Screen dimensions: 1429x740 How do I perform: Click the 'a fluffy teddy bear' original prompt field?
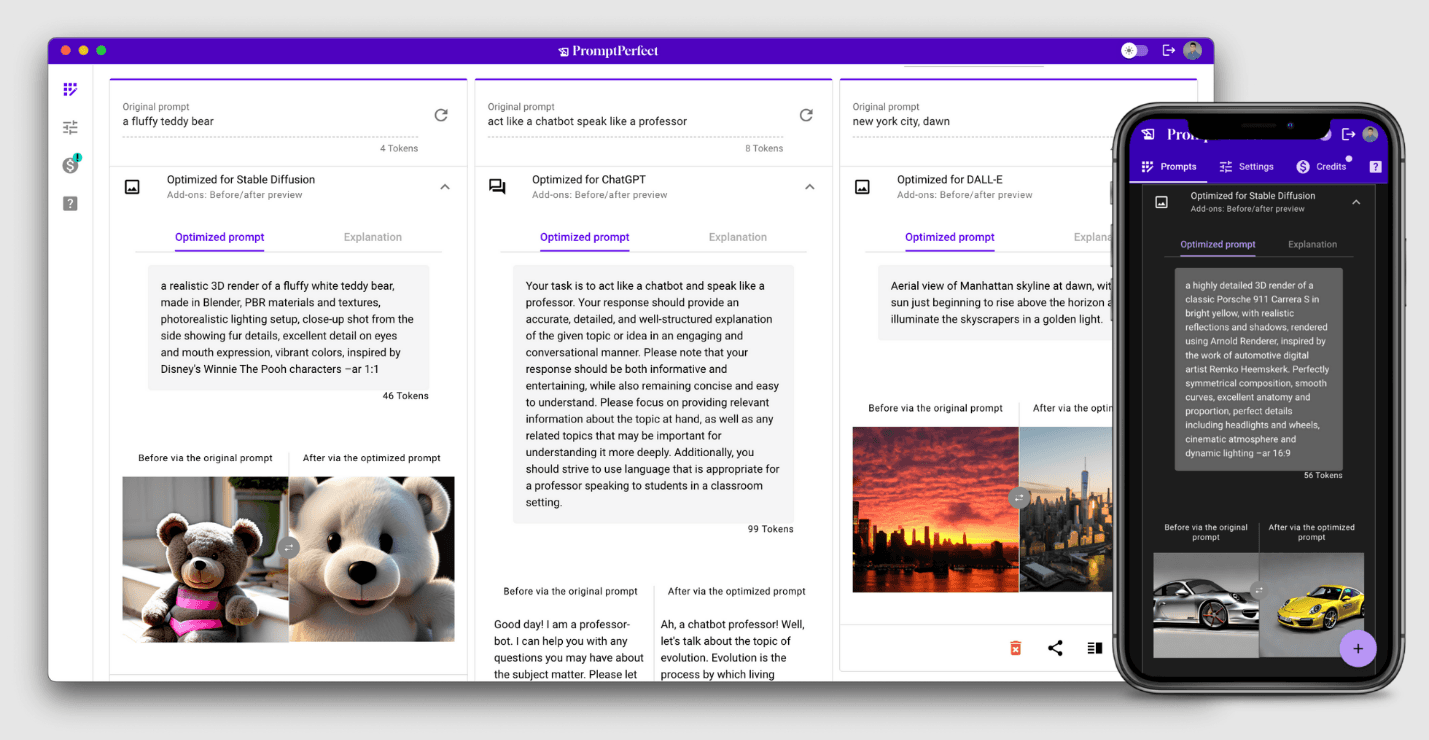(270, 122)
